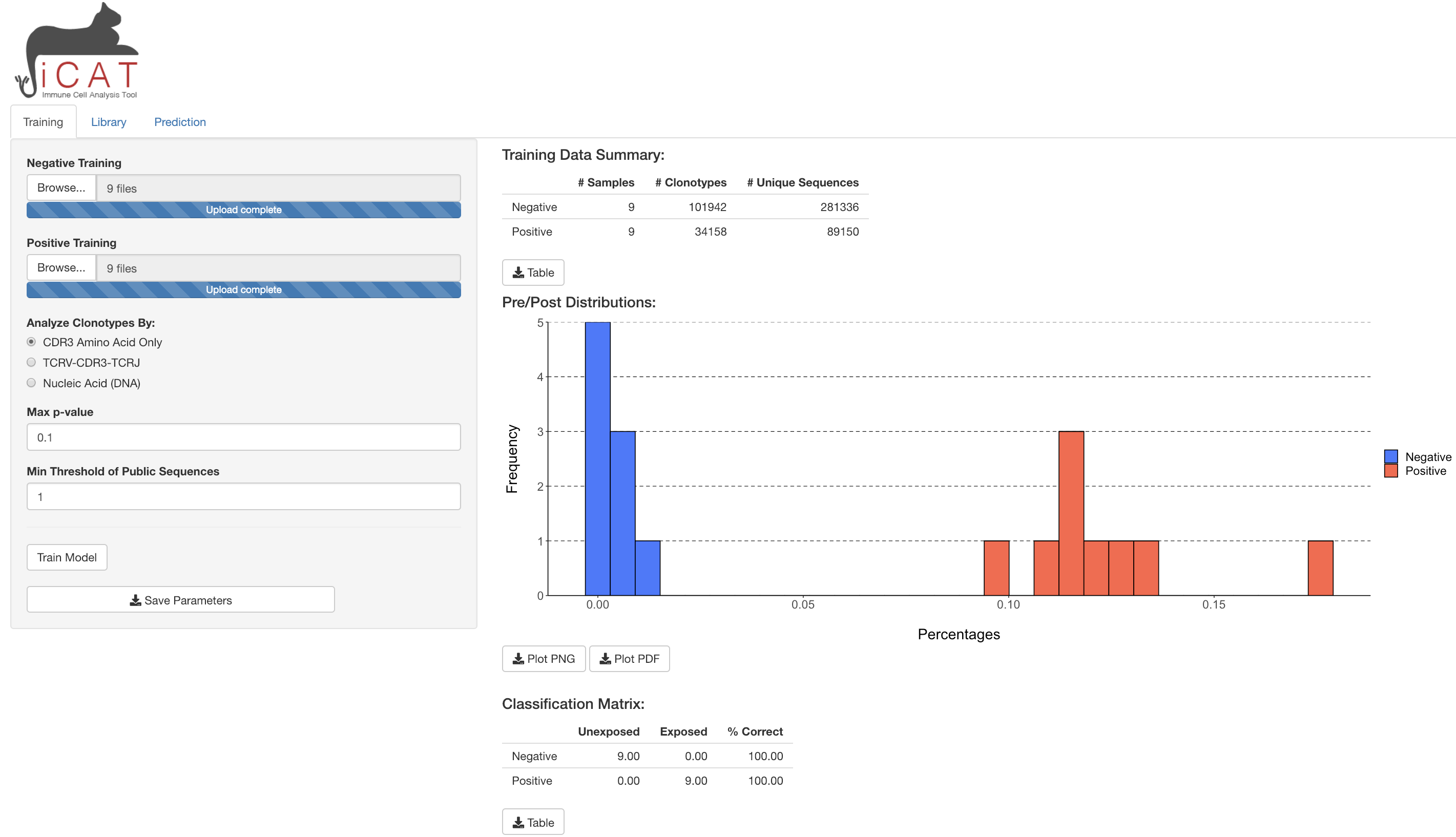Switch to the Prediction tab
1456x837 pixels.
[x=180, y=122]
